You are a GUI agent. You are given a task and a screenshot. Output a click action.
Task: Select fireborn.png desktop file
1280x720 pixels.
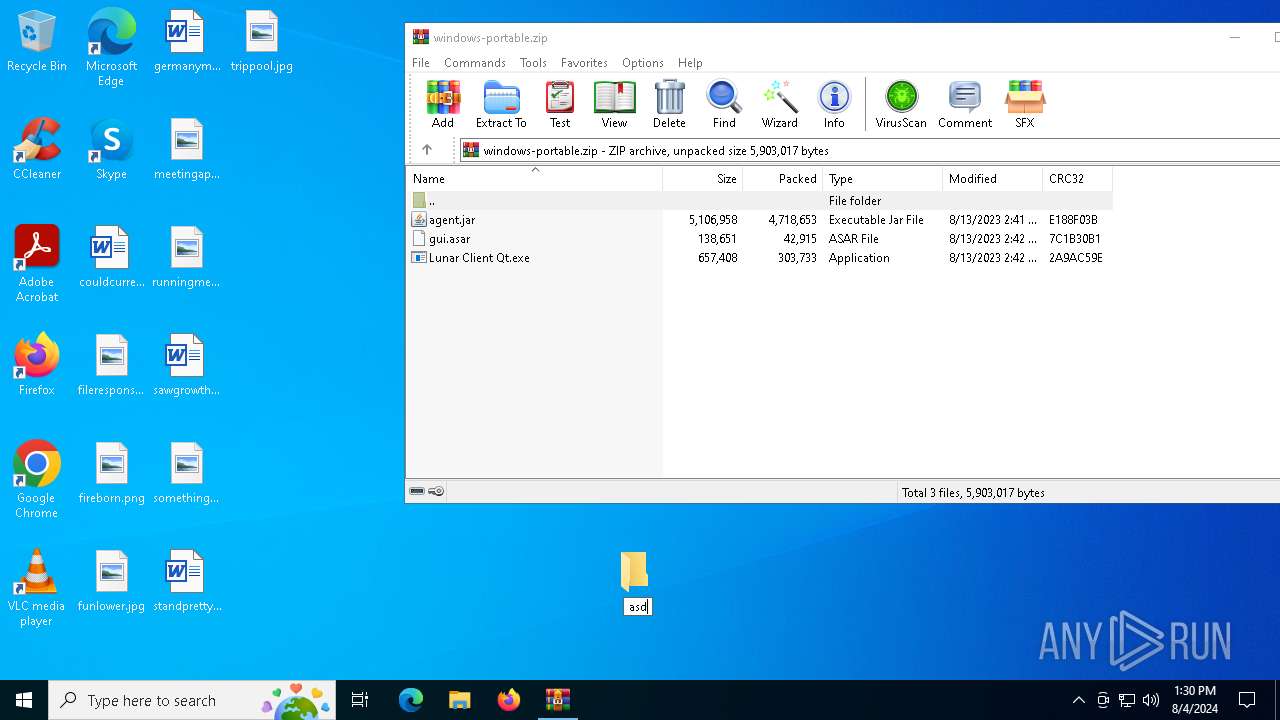pos(111,473)
